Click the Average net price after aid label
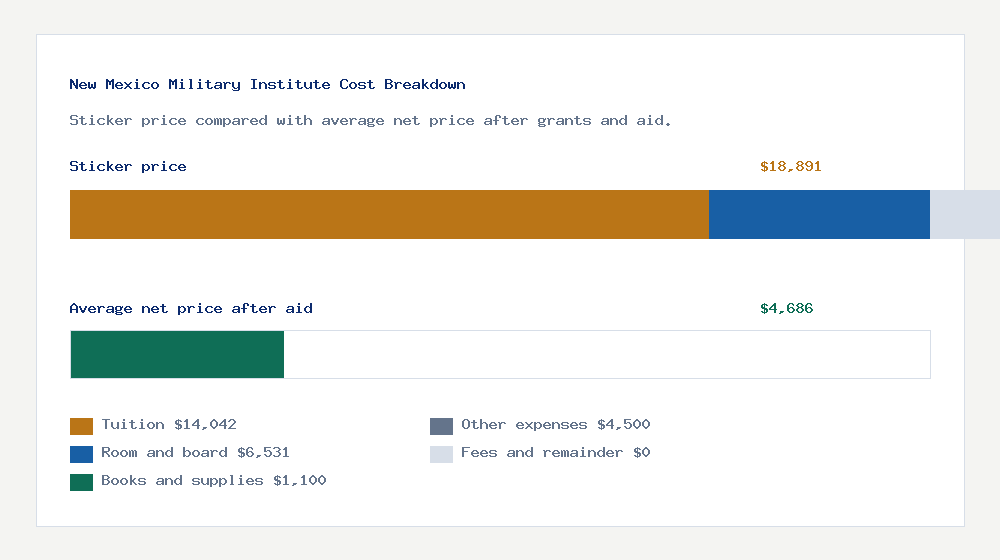Viewport: 1000px width, 560px height. [x=191, y=308]
